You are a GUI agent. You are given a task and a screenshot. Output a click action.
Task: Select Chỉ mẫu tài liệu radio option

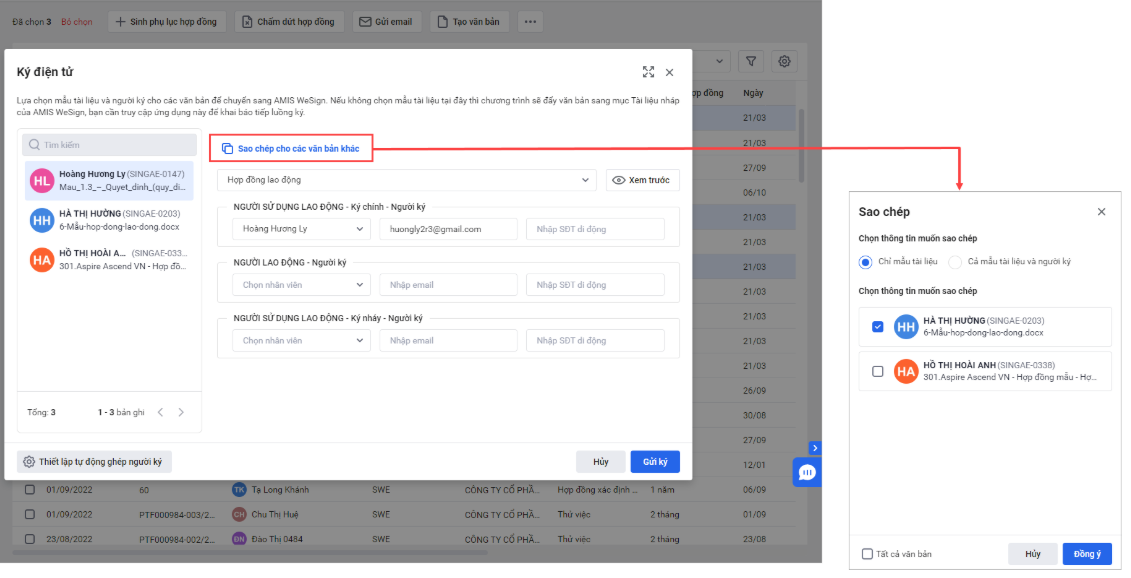tap(866, 262)
